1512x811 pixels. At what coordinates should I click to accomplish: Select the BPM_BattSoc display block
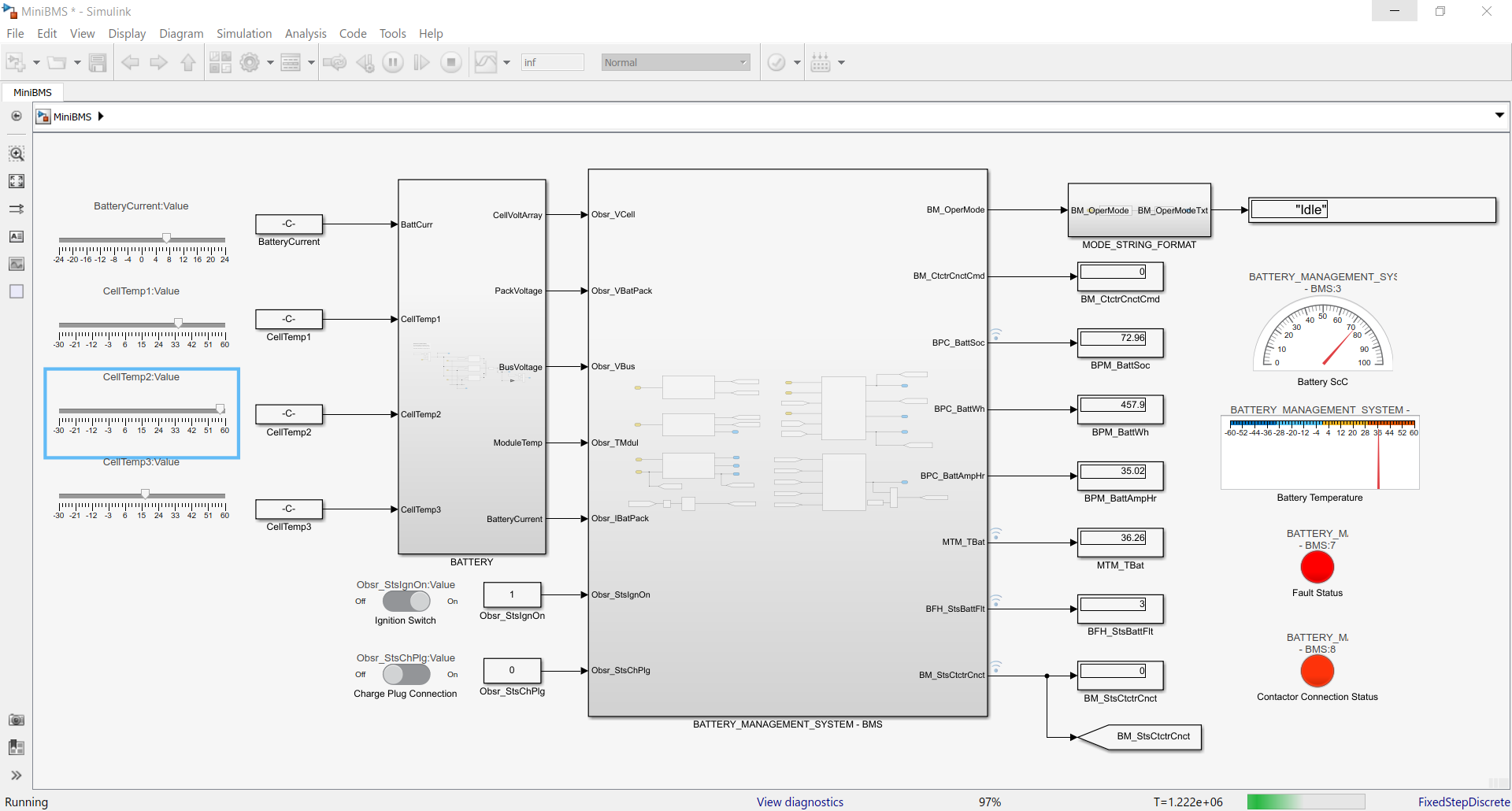point(1120,343)
